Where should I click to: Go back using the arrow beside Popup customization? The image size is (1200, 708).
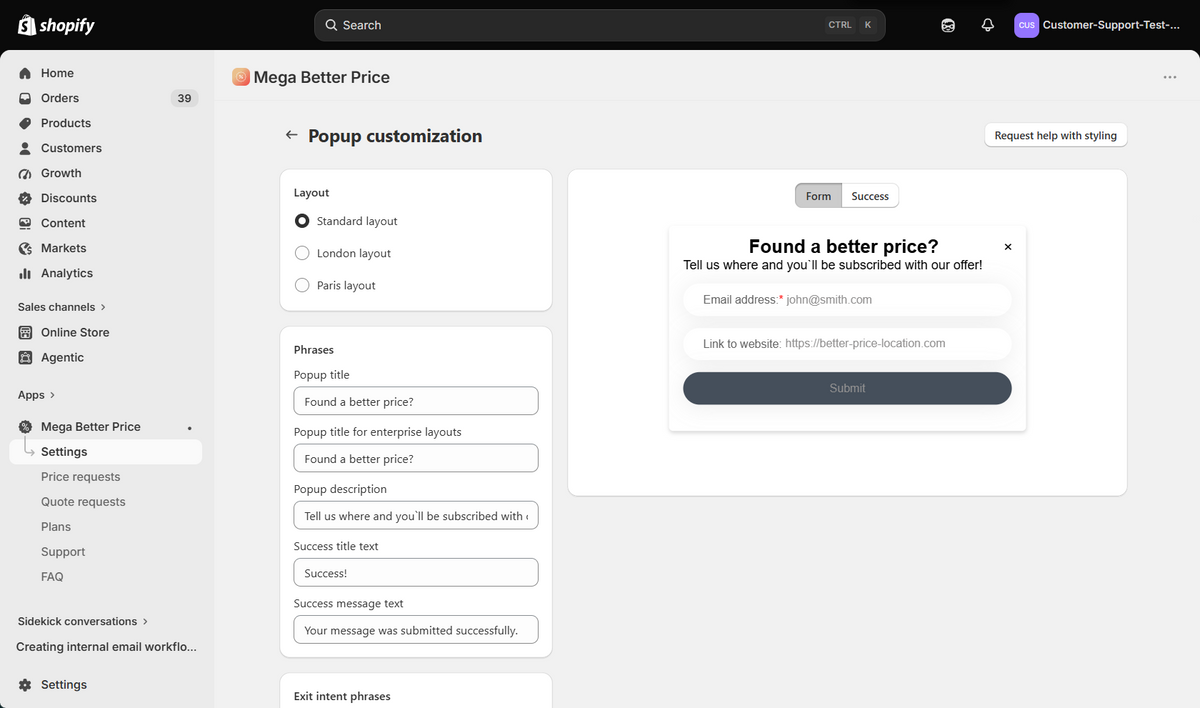(291, 135)
